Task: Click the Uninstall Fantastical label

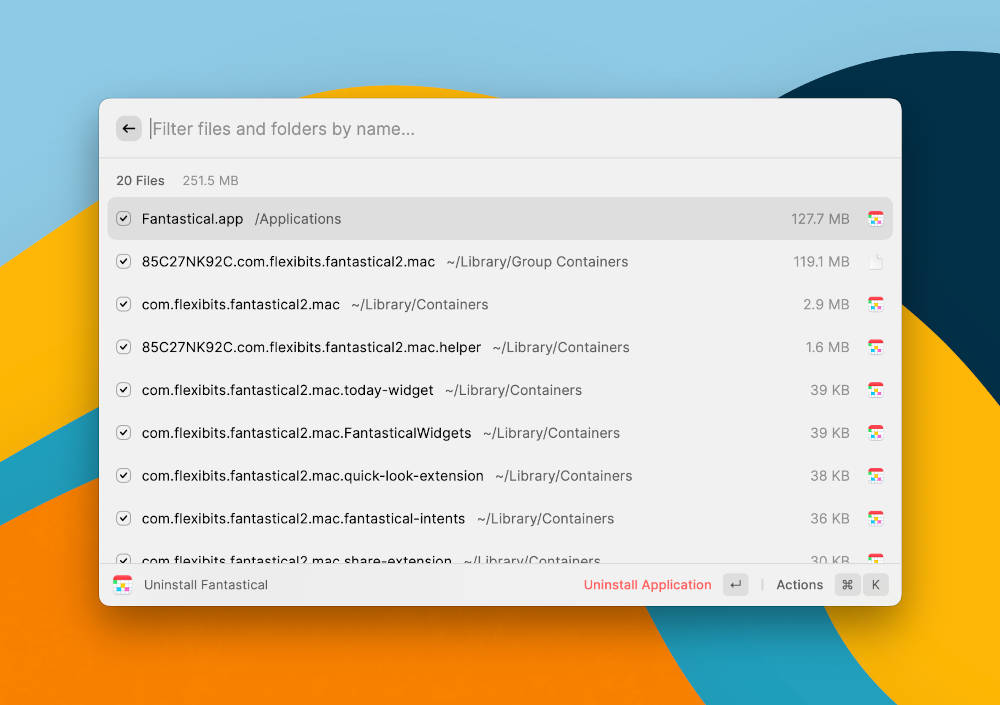Action: click(x=205, y=584)
